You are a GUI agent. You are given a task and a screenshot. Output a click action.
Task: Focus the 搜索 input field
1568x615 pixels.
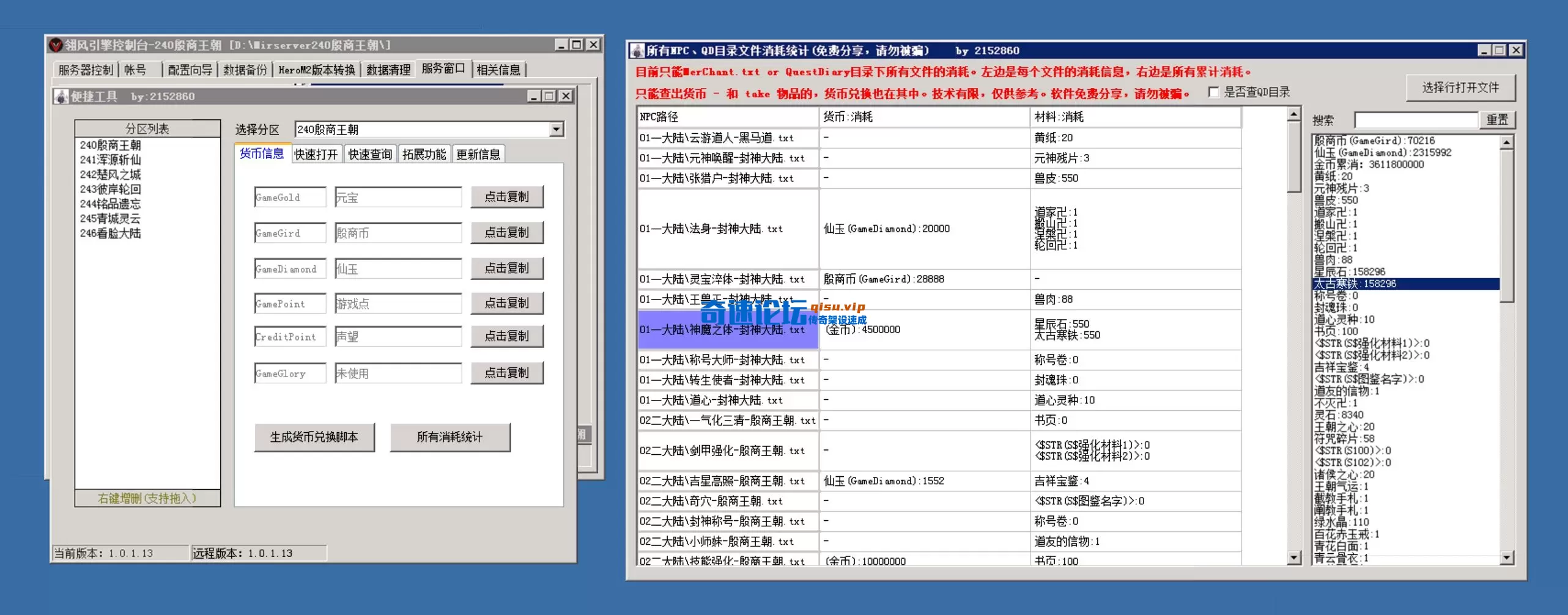(x=1416, y=120)
